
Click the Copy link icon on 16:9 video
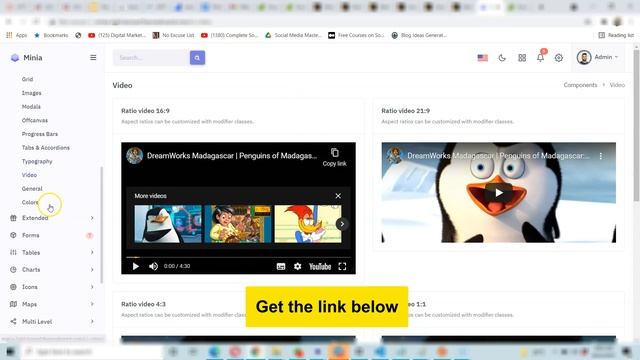tap(335, 153)
